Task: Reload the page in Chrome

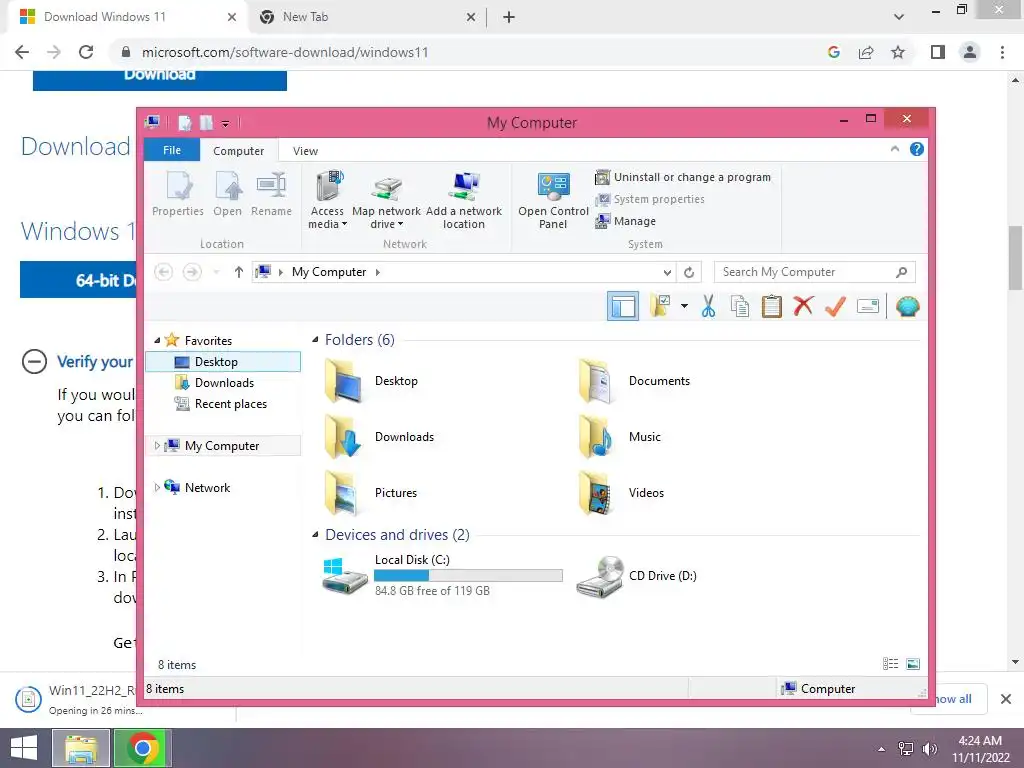Action: (86, 52)
